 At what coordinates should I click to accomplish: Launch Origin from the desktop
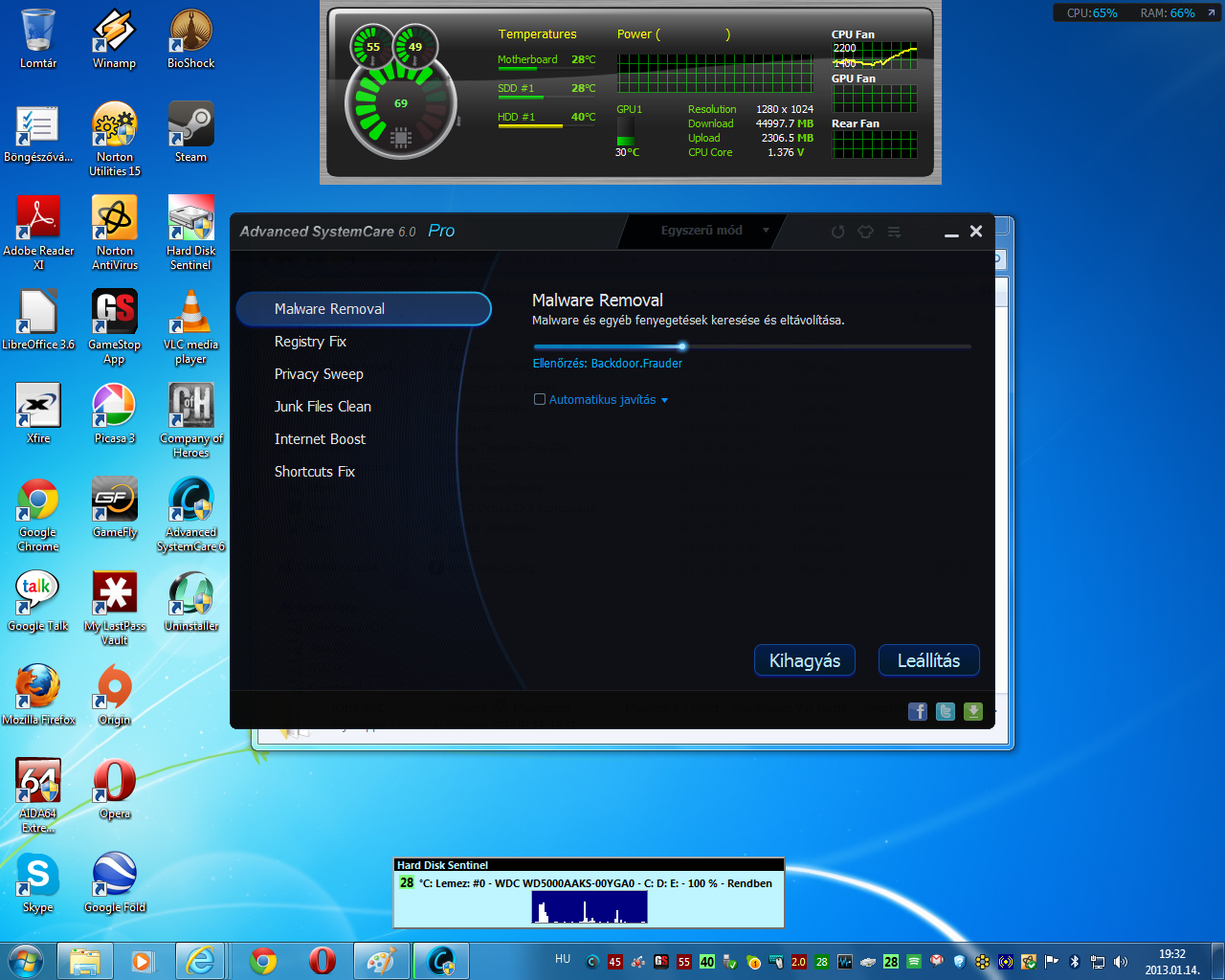coord(114,696)
